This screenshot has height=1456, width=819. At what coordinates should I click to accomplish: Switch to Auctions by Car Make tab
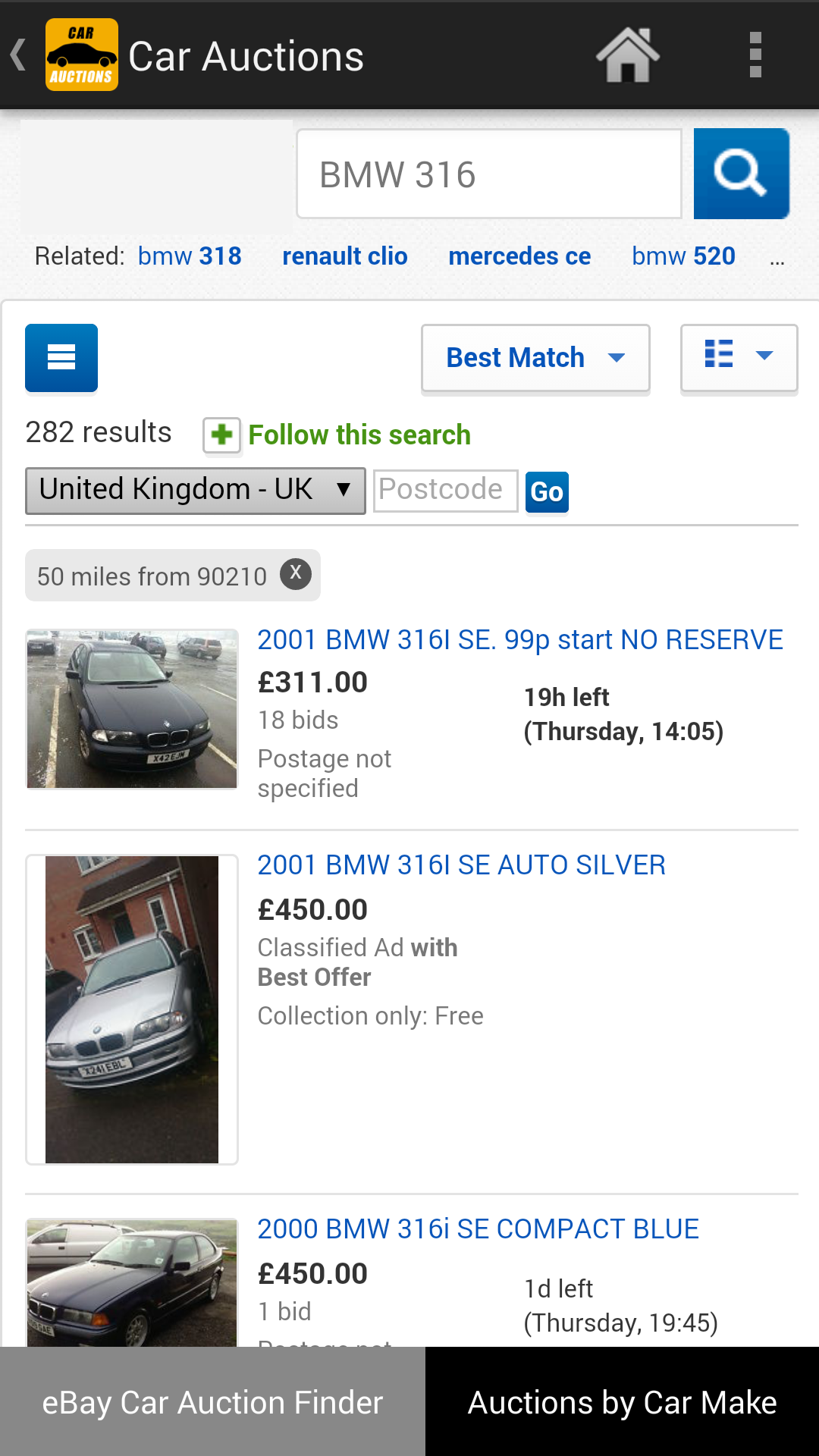coord(621,1401)
